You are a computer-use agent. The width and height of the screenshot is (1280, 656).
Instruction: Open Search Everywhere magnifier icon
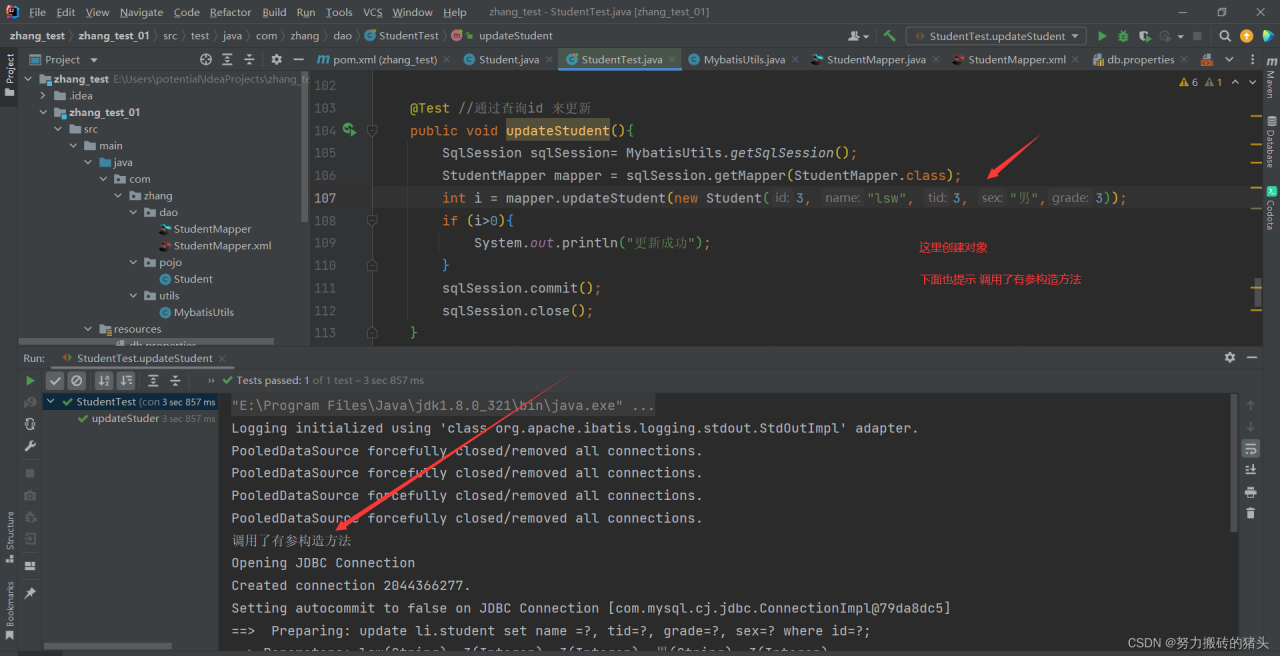tap(1225, 36)
